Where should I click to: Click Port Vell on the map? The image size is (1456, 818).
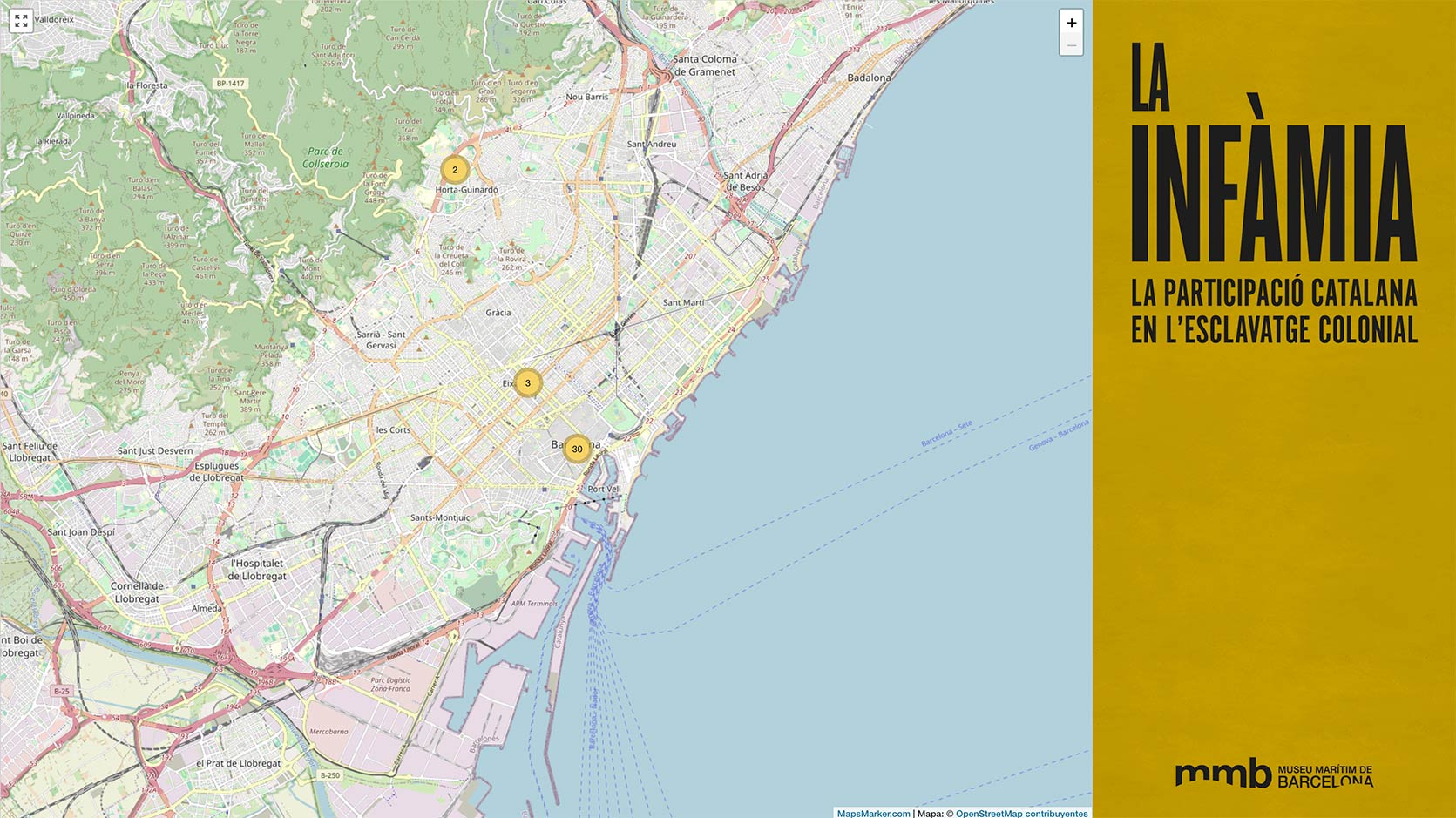pyautogui.click(x=604, y=489)
